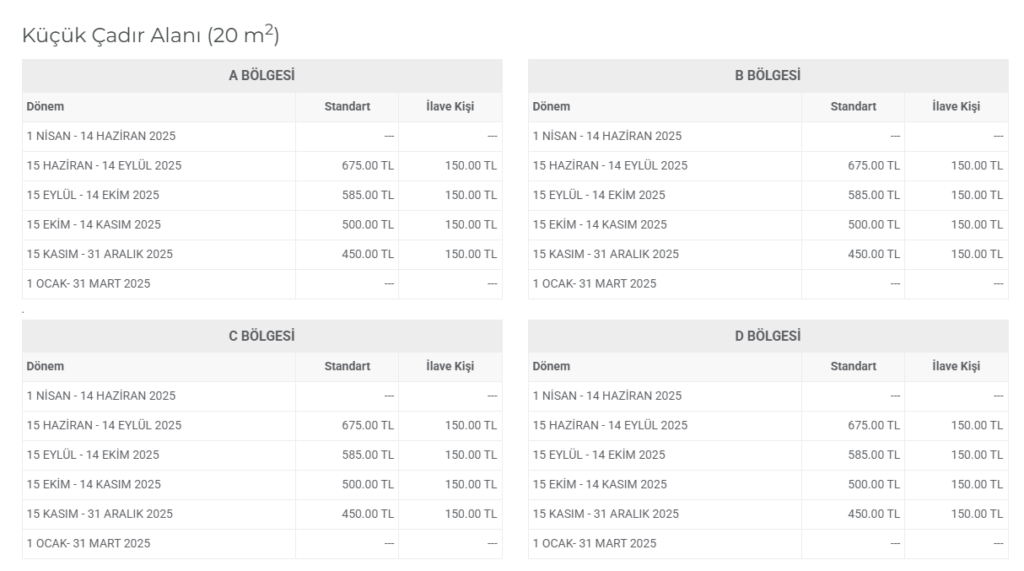The width and height of the screenshot is (1024, 571).
Task: Click the Küçük Çadır Alanı heading
Action: point(150,36)
